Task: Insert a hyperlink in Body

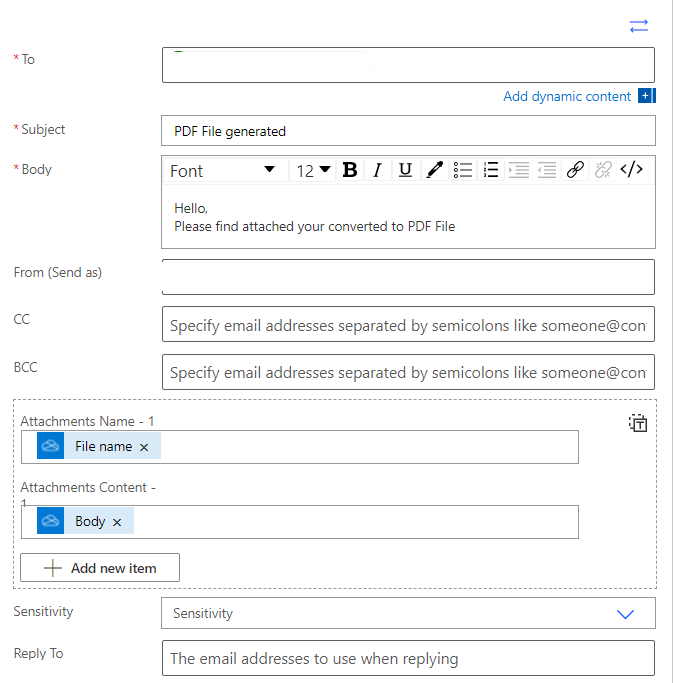Action: tap(575, 170)
